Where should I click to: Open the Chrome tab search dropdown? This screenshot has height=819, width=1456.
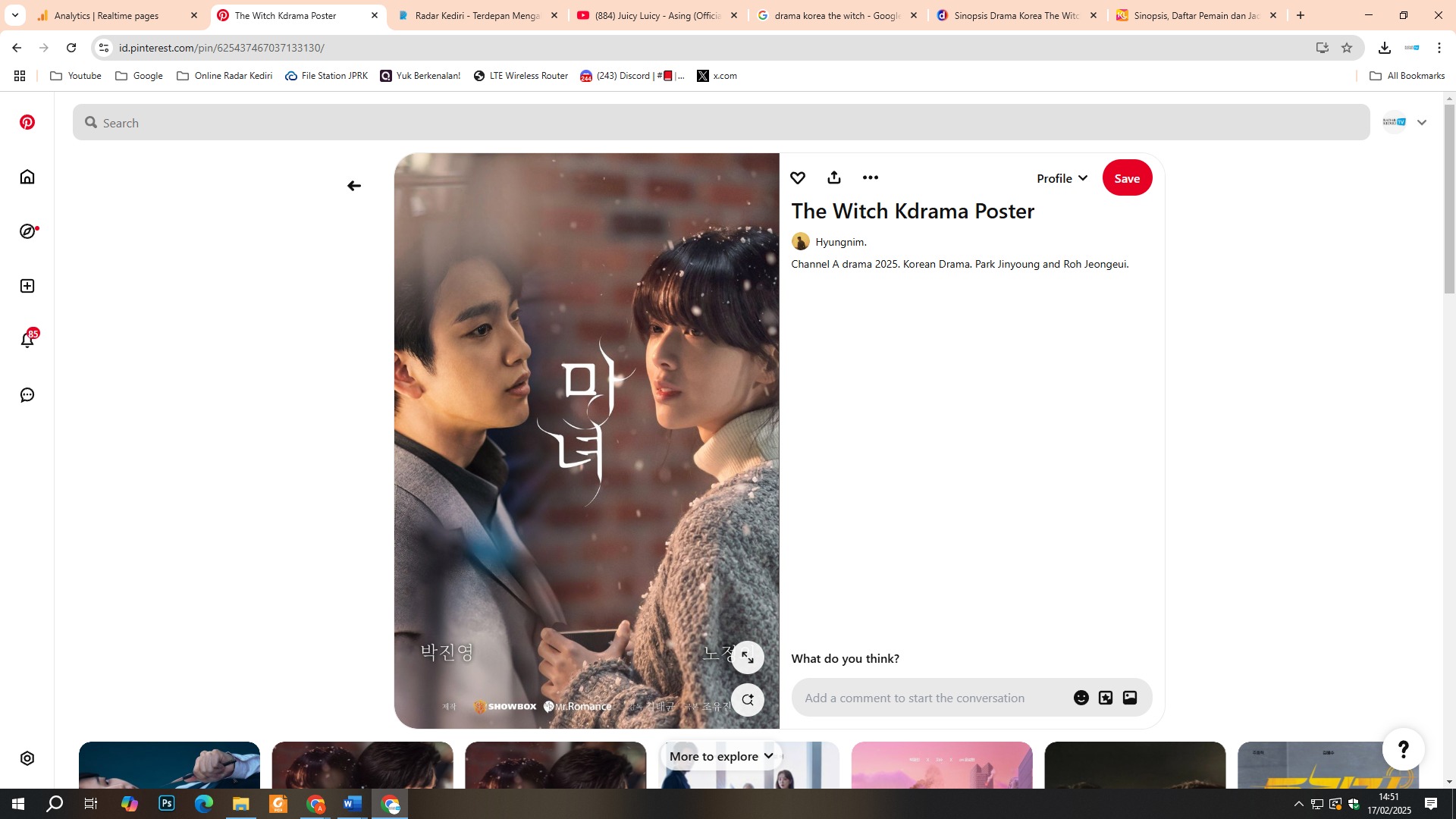[15, 15]
